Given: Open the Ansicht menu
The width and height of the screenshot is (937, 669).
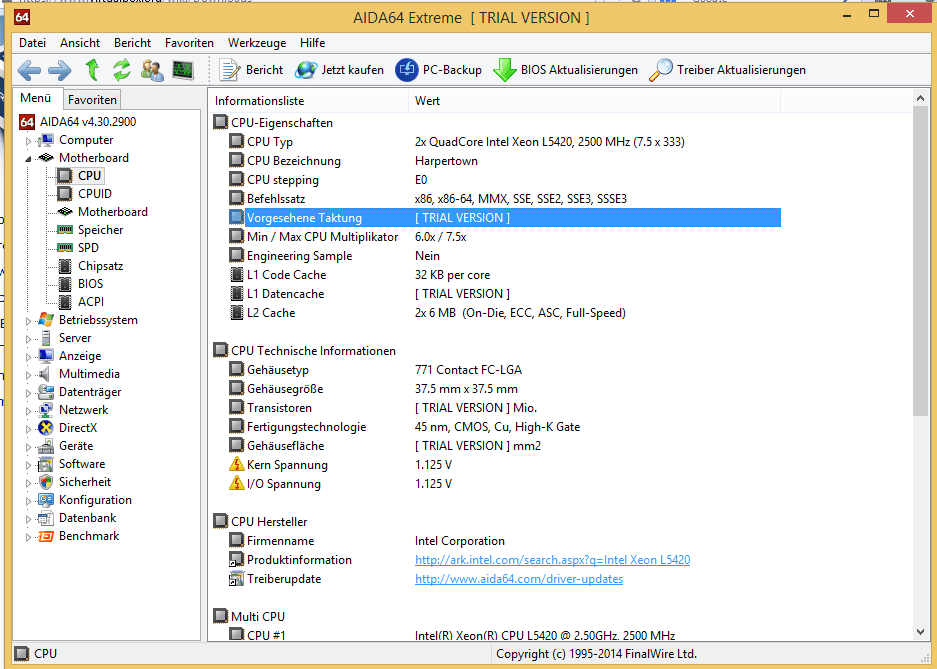Looking at the screenshot, I should [80, 43].
